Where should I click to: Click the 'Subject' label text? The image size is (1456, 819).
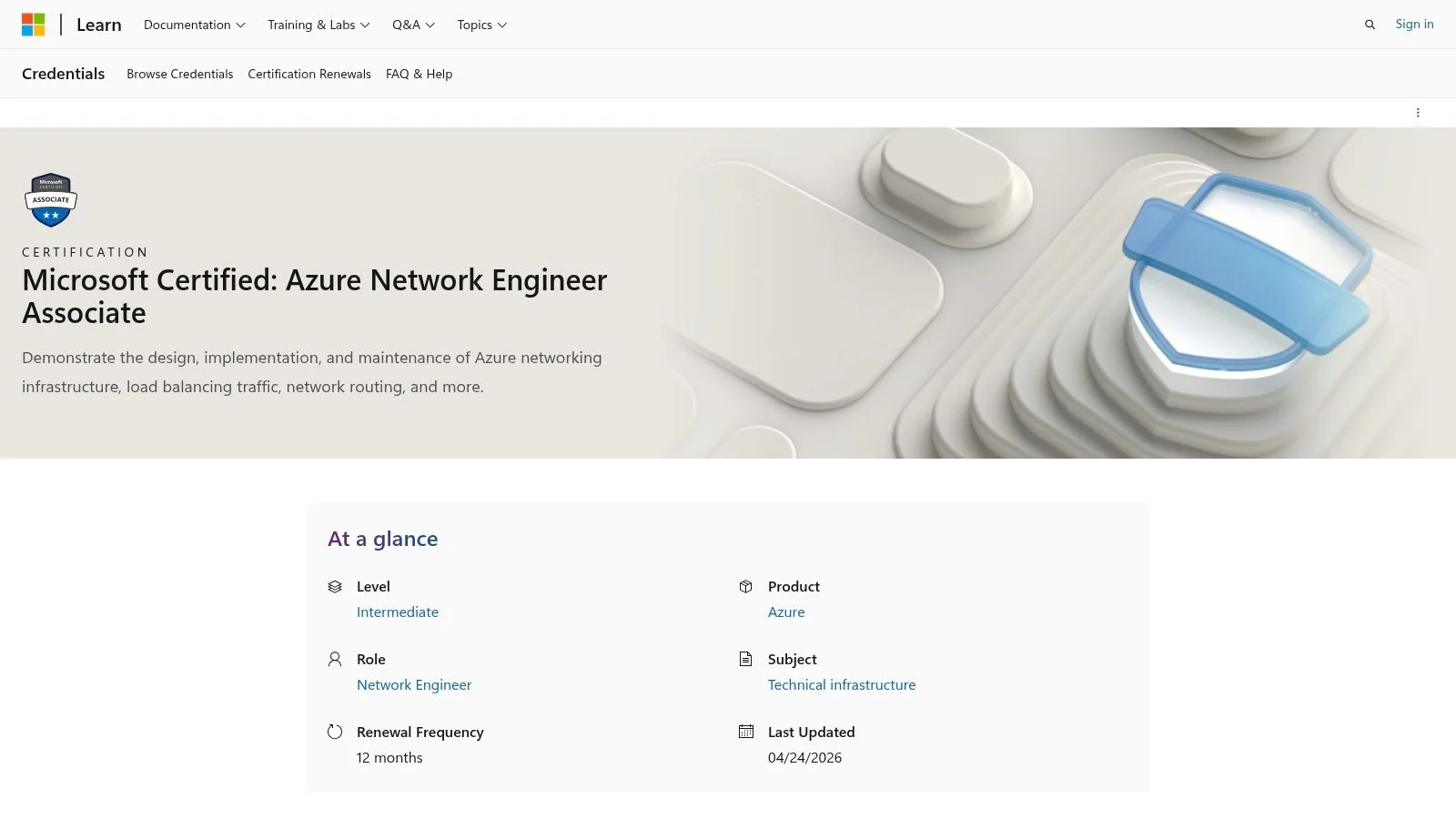point(793,660)
